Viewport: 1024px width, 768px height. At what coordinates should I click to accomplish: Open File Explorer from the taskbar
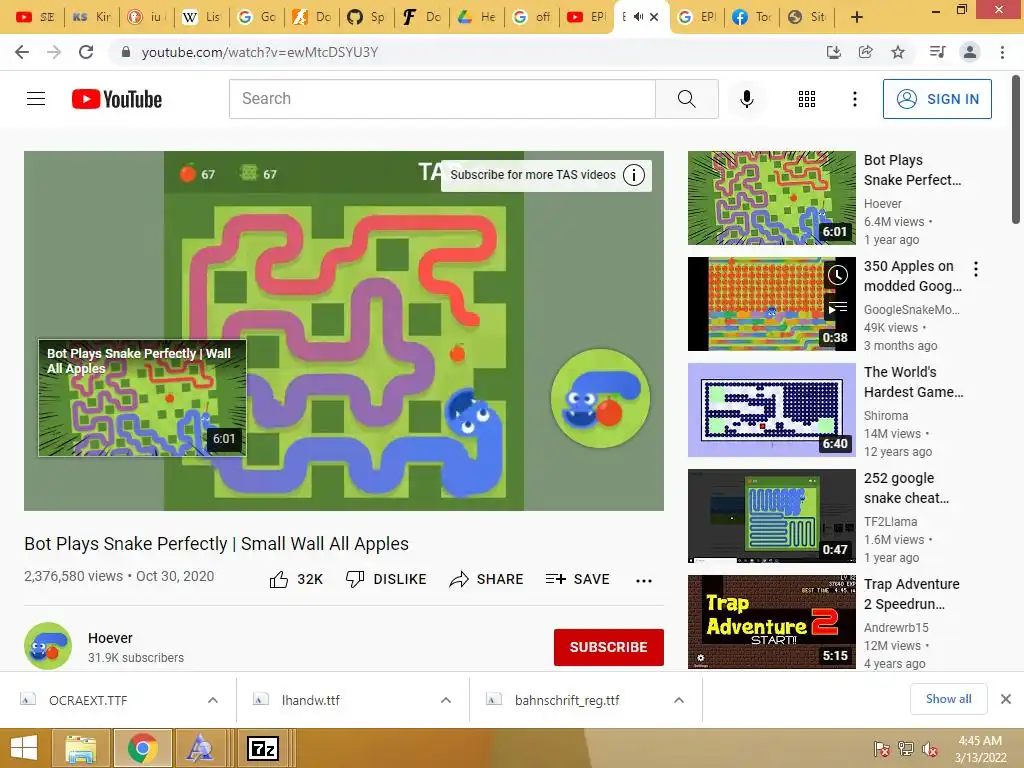point(82,748)
